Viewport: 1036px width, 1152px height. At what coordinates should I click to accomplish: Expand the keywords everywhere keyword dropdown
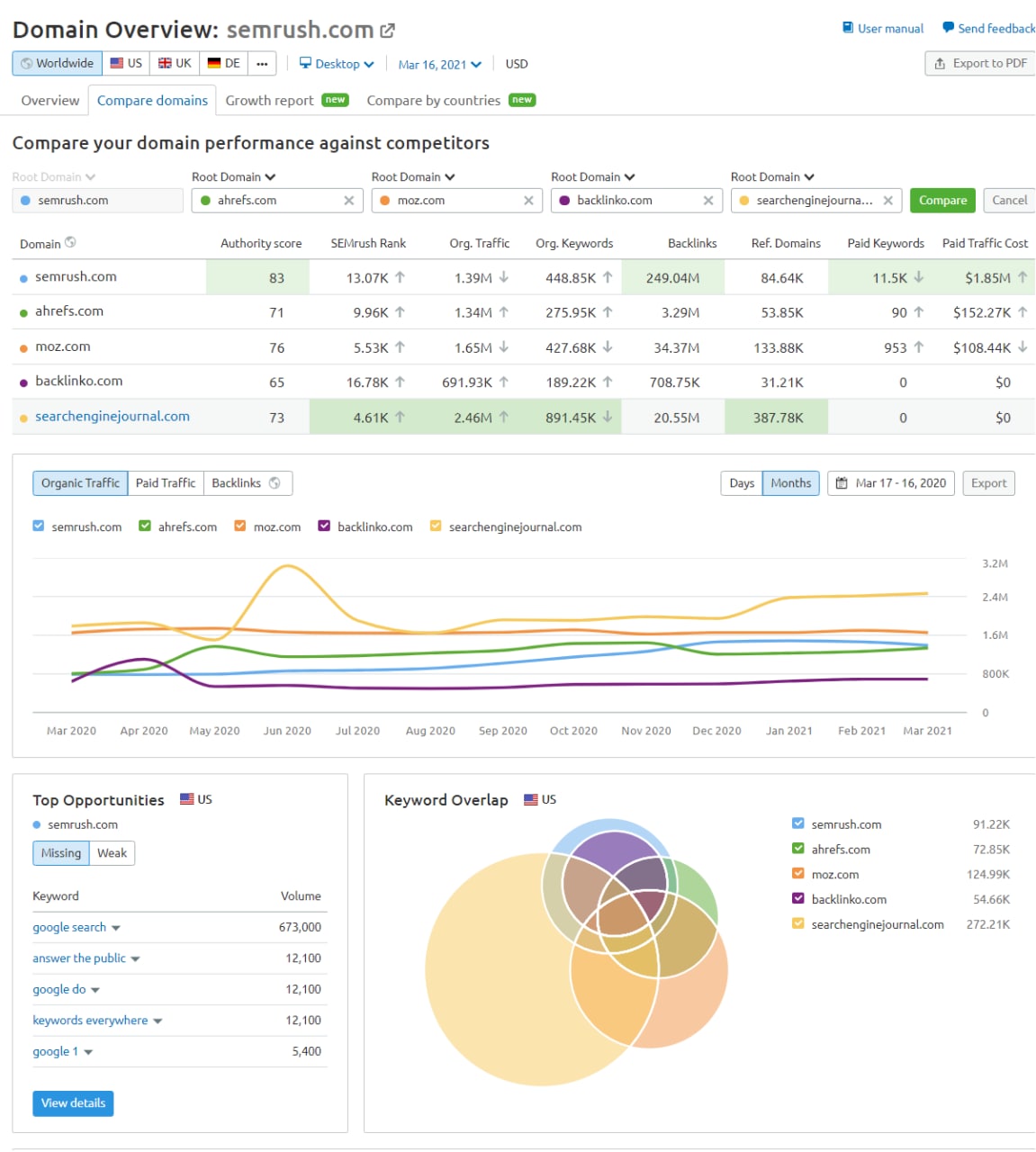click(x=158, y=1021)
